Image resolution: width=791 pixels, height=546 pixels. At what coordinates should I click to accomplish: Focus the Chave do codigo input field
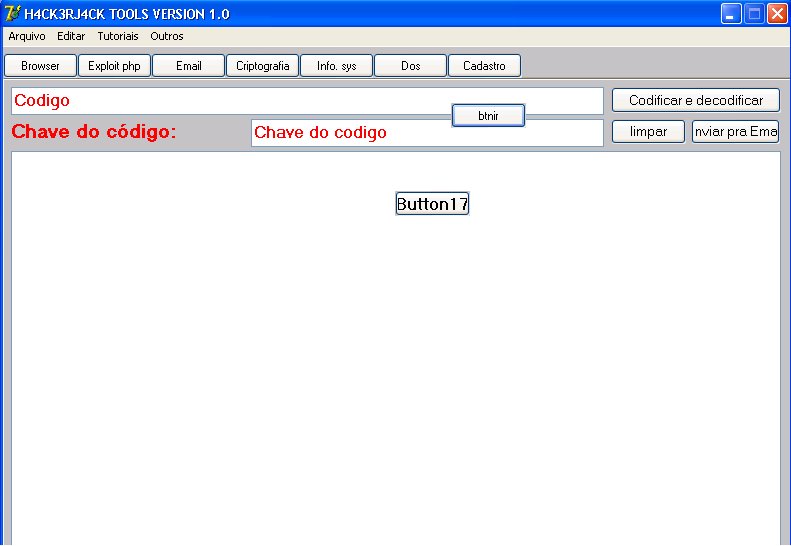427,133
